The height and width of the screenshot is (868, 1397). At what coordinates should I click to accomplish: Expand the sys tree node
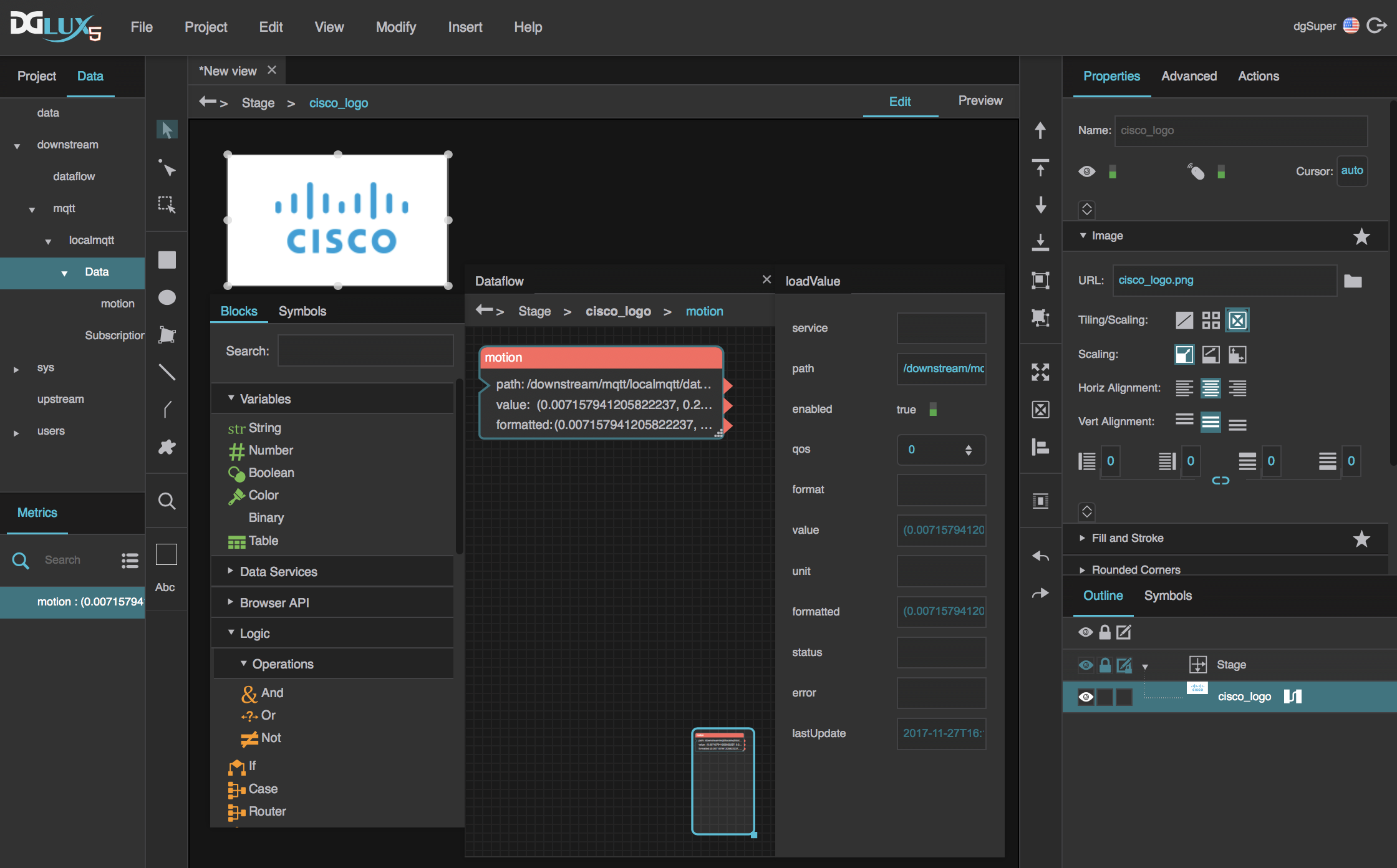tap(16, 369)
